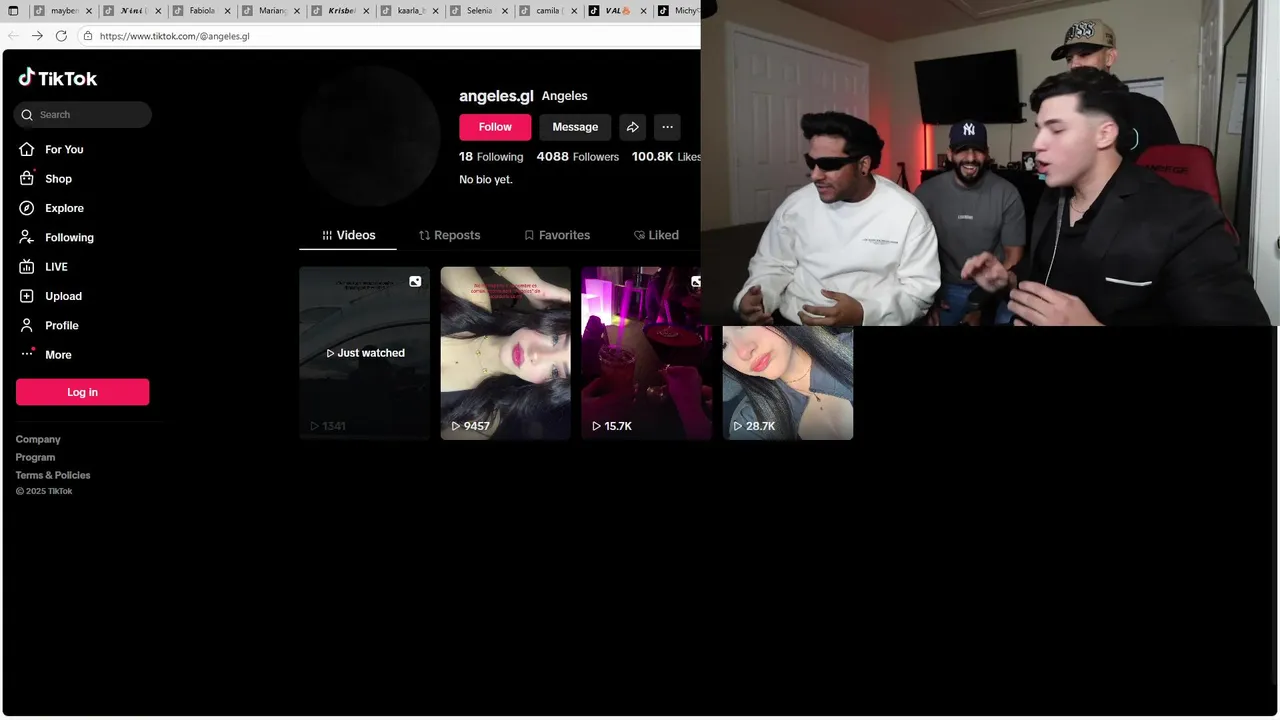Open the video with 28.7K views
Viewport: 1280px width, 720px height.
(x=788, y=383)
